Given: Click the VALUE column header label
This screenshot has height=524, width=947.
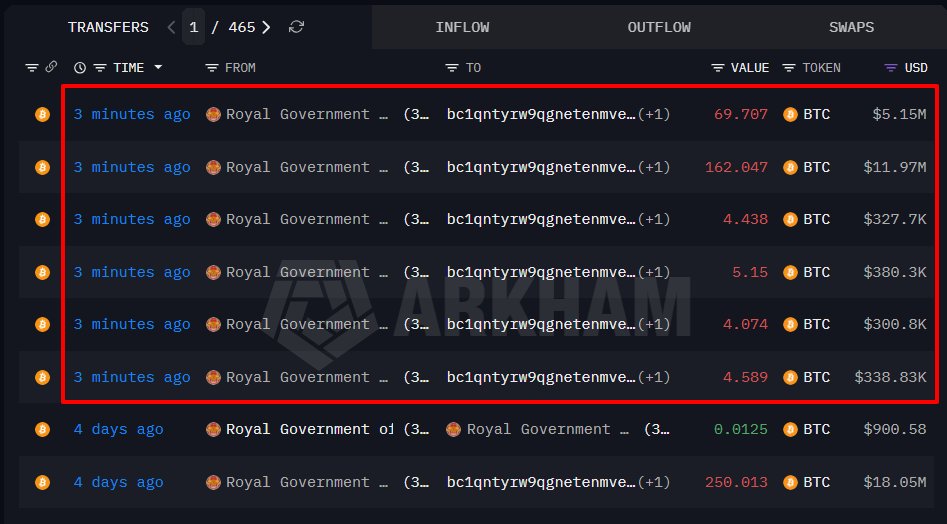Looking at the screenshot, I should [x=750, y=68].
